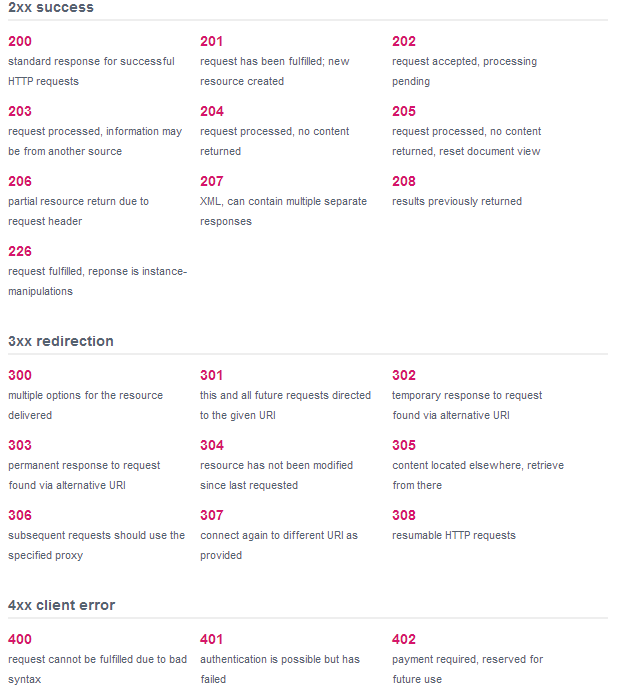This screenshot has height=699, width=617.
Task: Click the 400 client error code
Action: click(x=20, y=639)
